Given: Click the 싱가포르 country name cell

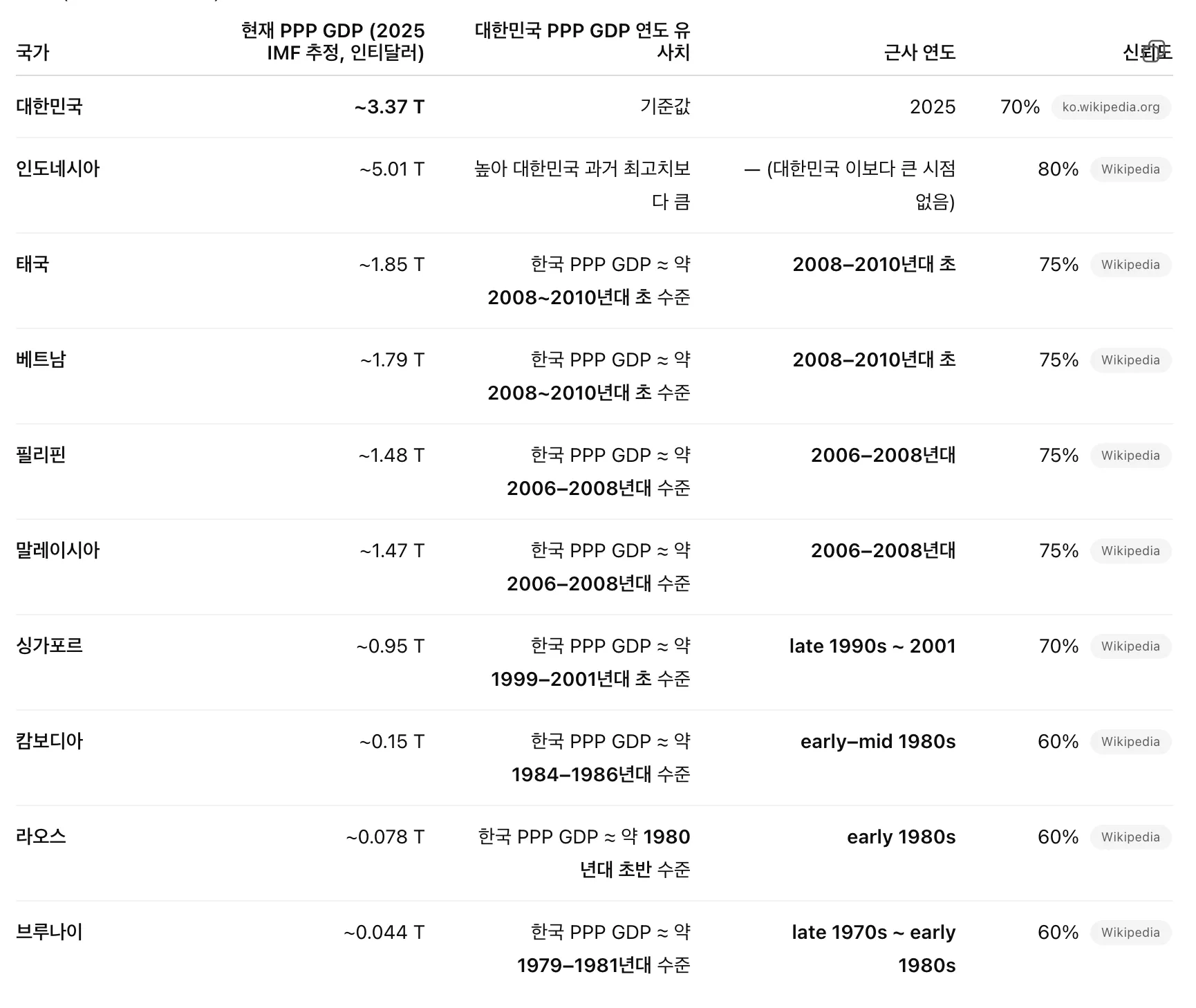Looking at the screenshot, I should [49, 646].
